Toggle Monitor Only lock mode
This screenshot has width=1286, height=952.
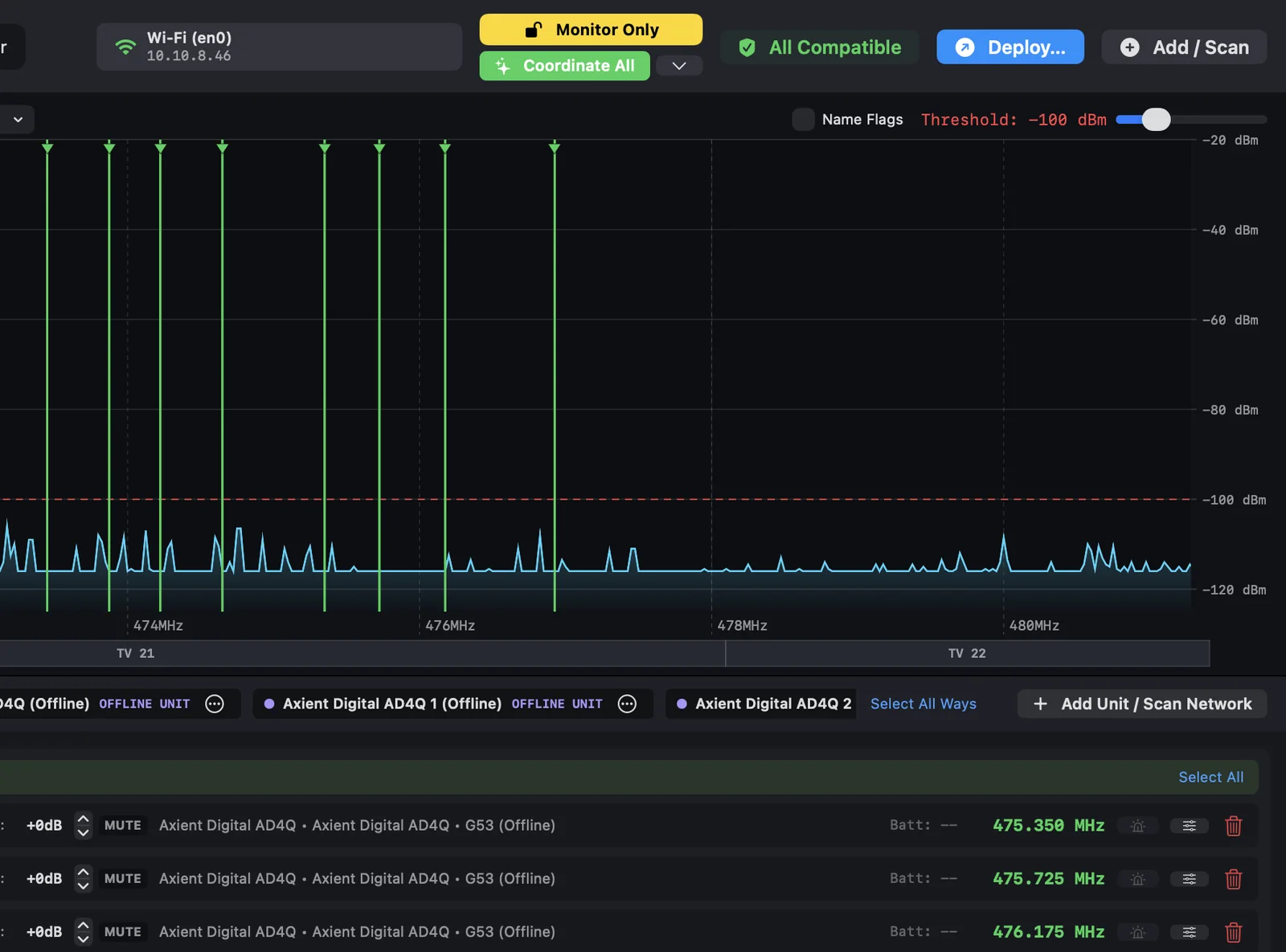591,30
